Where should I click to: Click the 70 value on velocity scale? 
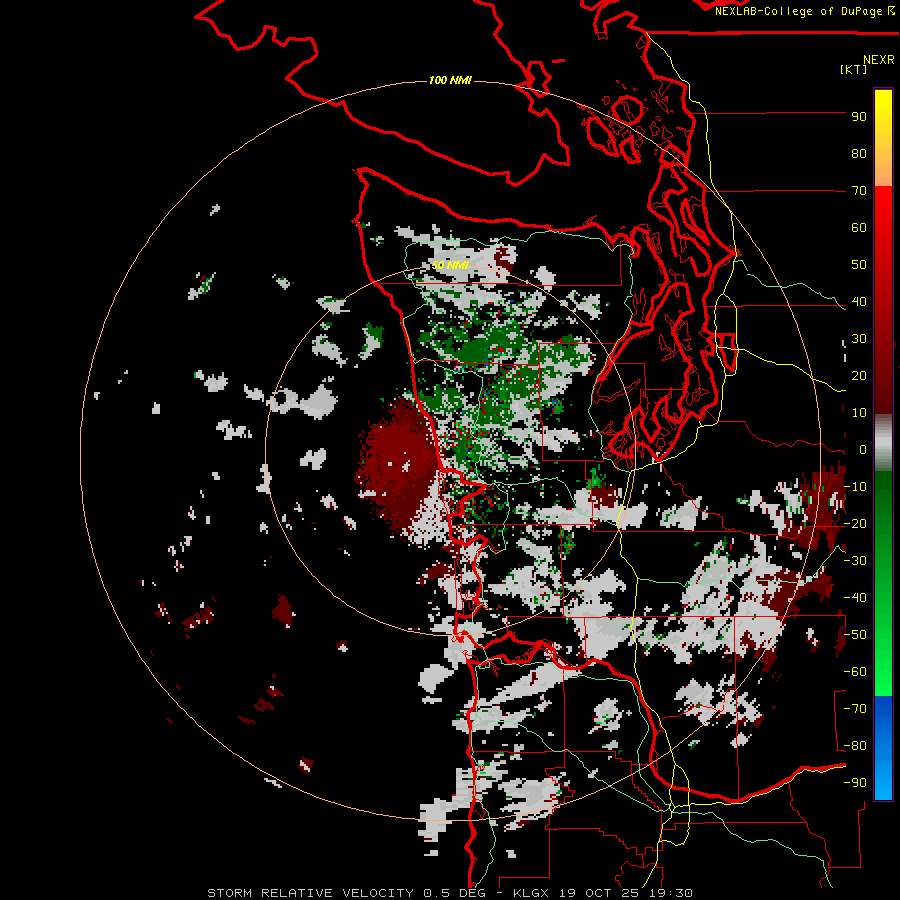click(x=859, y=191)
